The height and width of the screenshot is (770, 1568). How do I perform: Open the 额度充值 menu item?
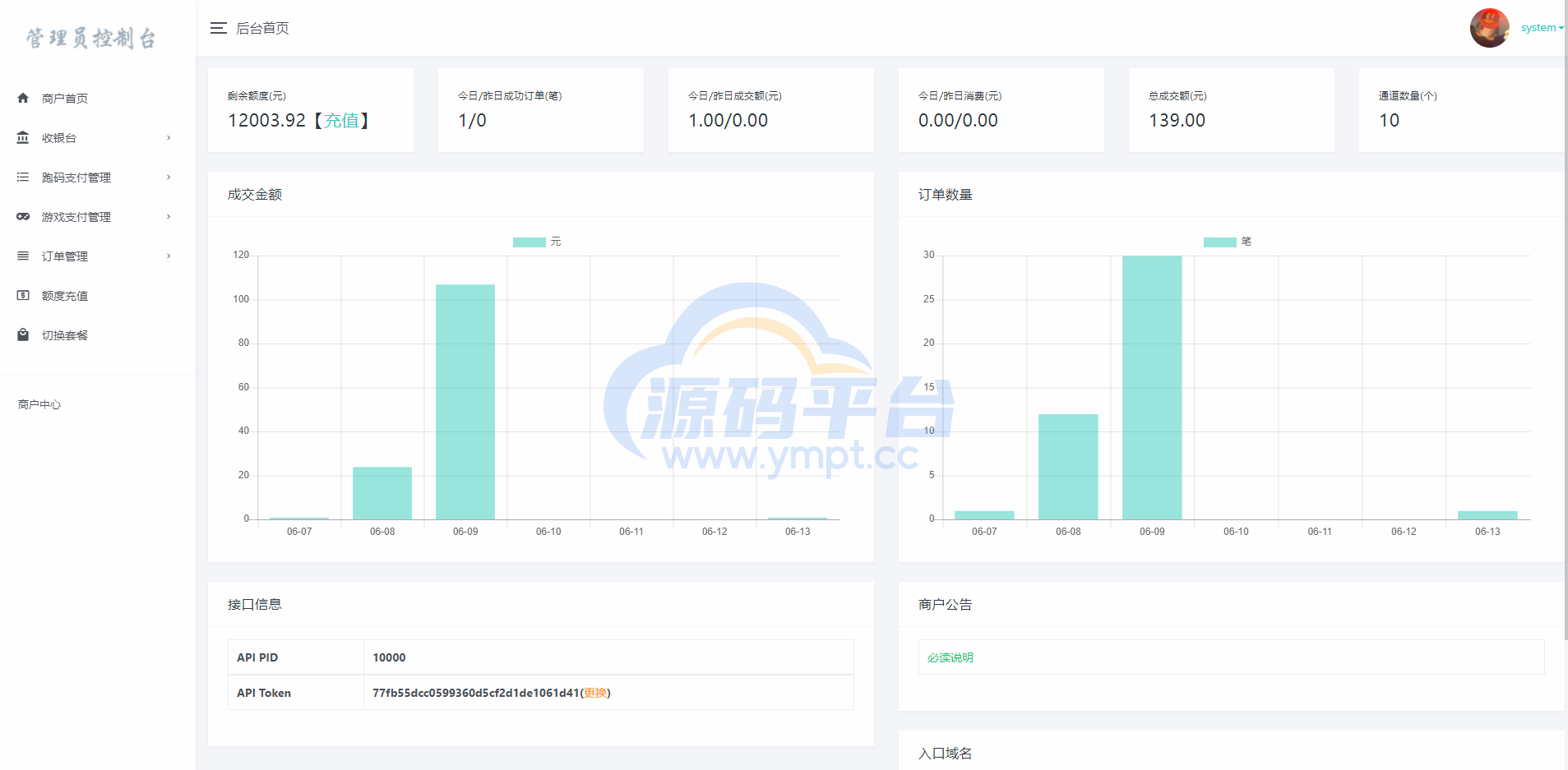tap(98, 295)
